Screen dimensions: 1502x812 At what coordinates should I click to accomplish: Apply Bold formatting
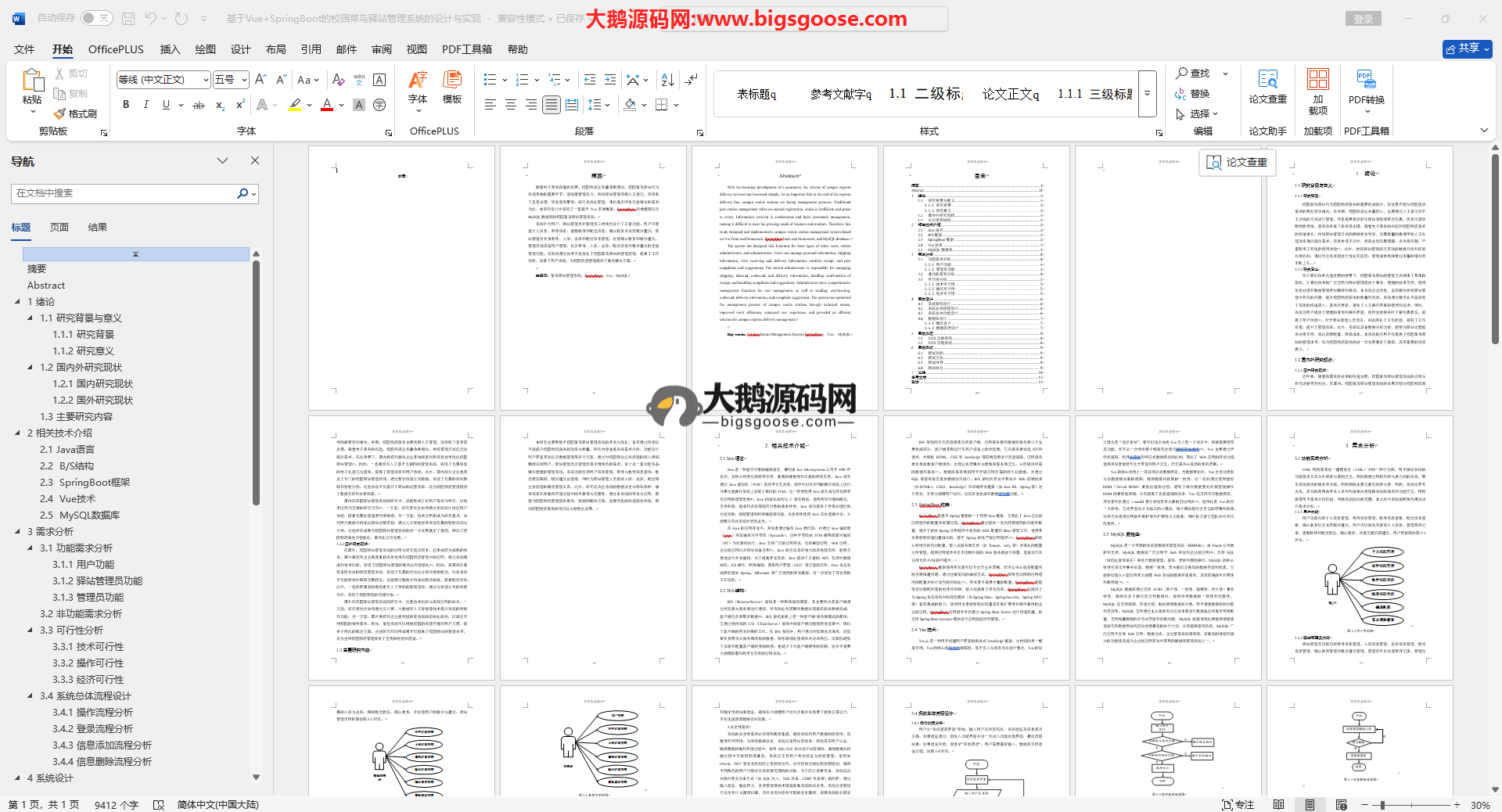point(126,105)
